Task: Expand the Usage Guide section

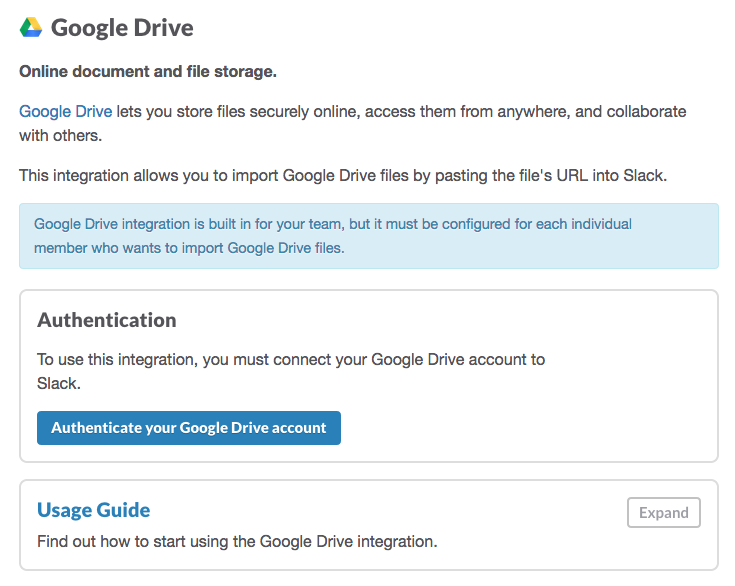Action: pyautogui.click(x=663, y=513)
